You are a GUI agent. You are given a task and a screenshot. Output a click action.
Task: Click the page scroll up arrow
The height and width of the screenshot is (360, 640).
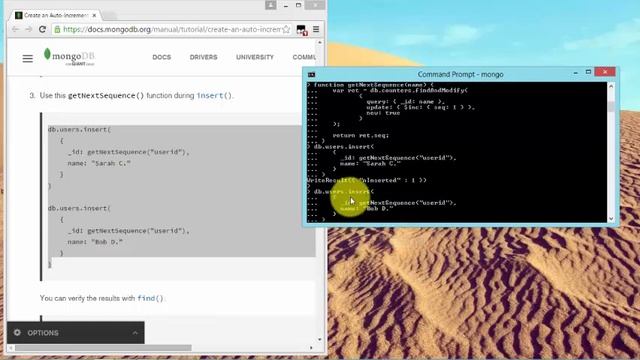[320, 42]
